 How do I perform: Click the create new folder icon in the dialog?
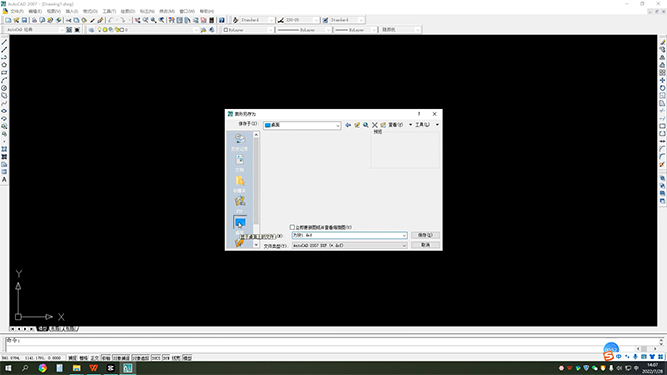(383, 125)
